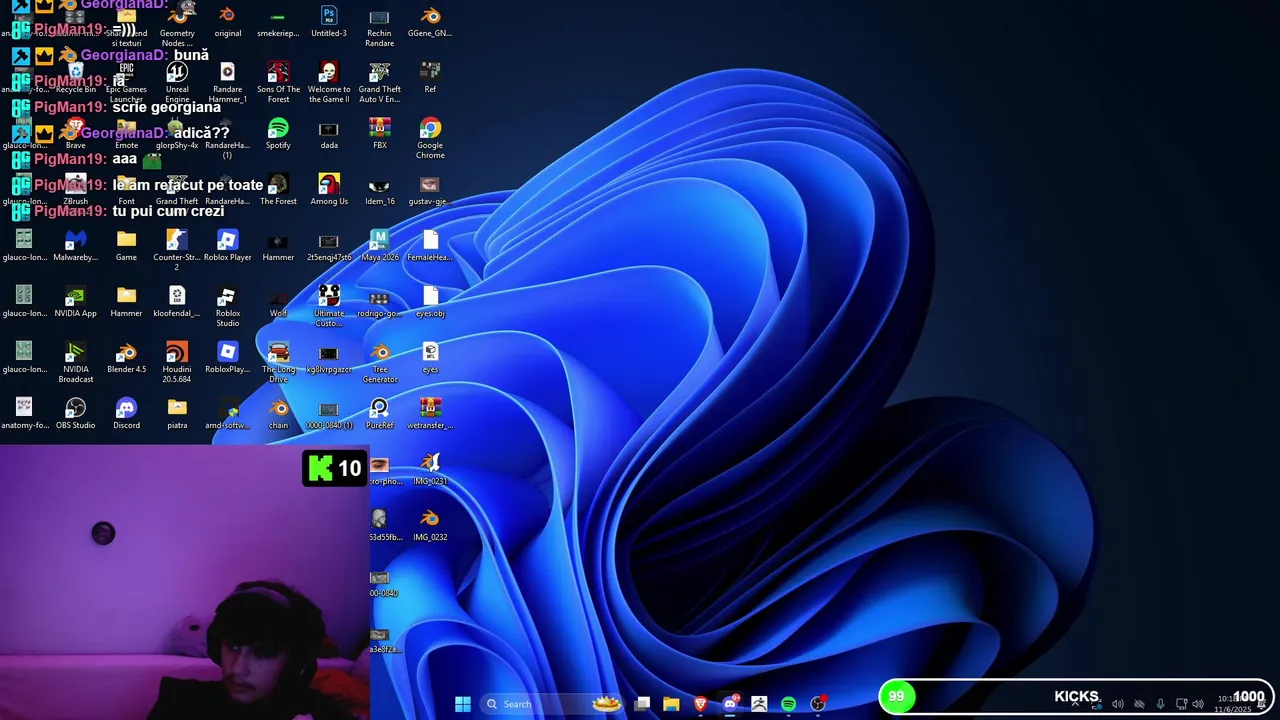Select the Among Us desktop shortcut
Viewport: 1280px width, 720px height.
[x=329, y=190]
